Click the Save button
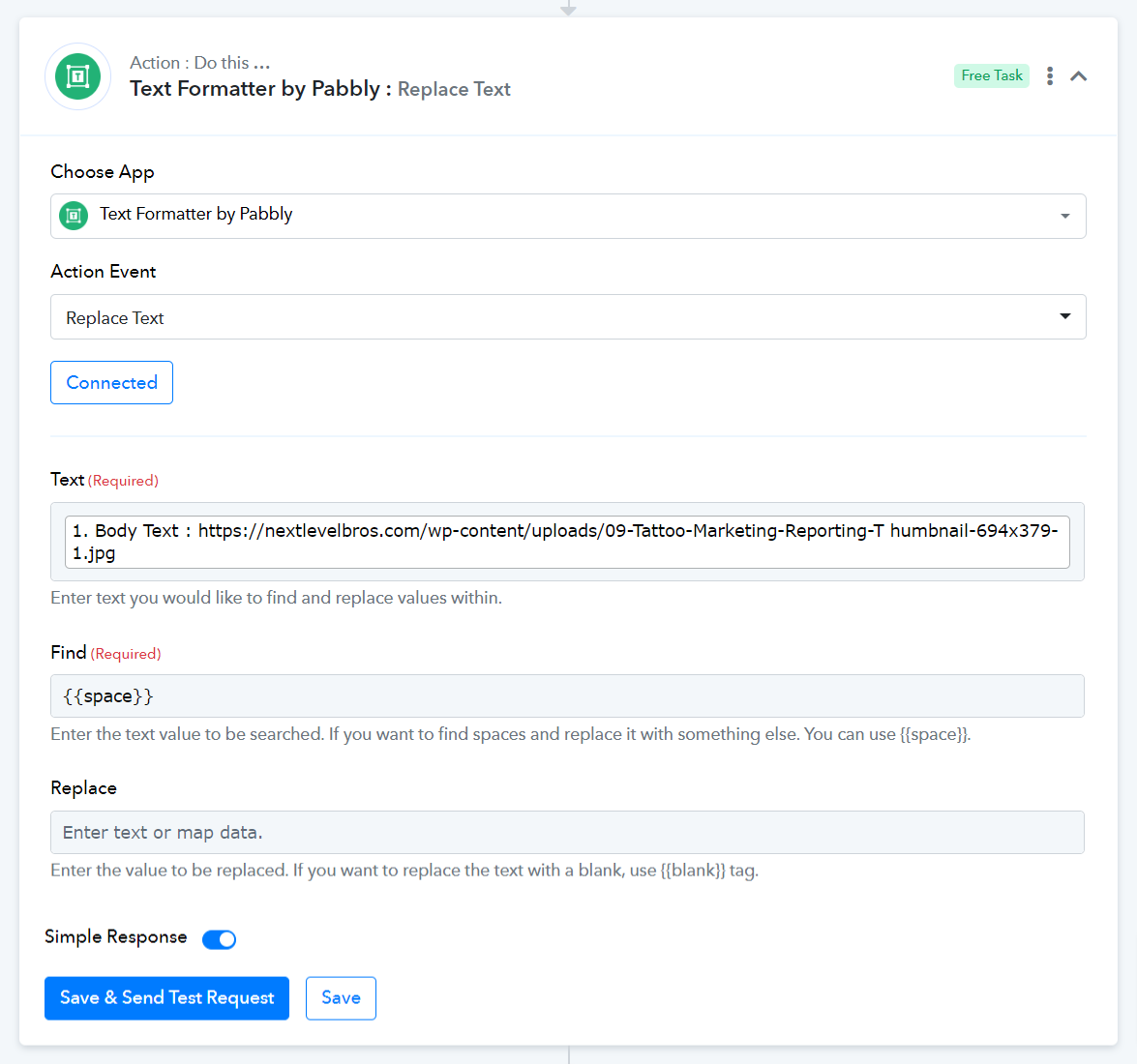 pos(341,998)
